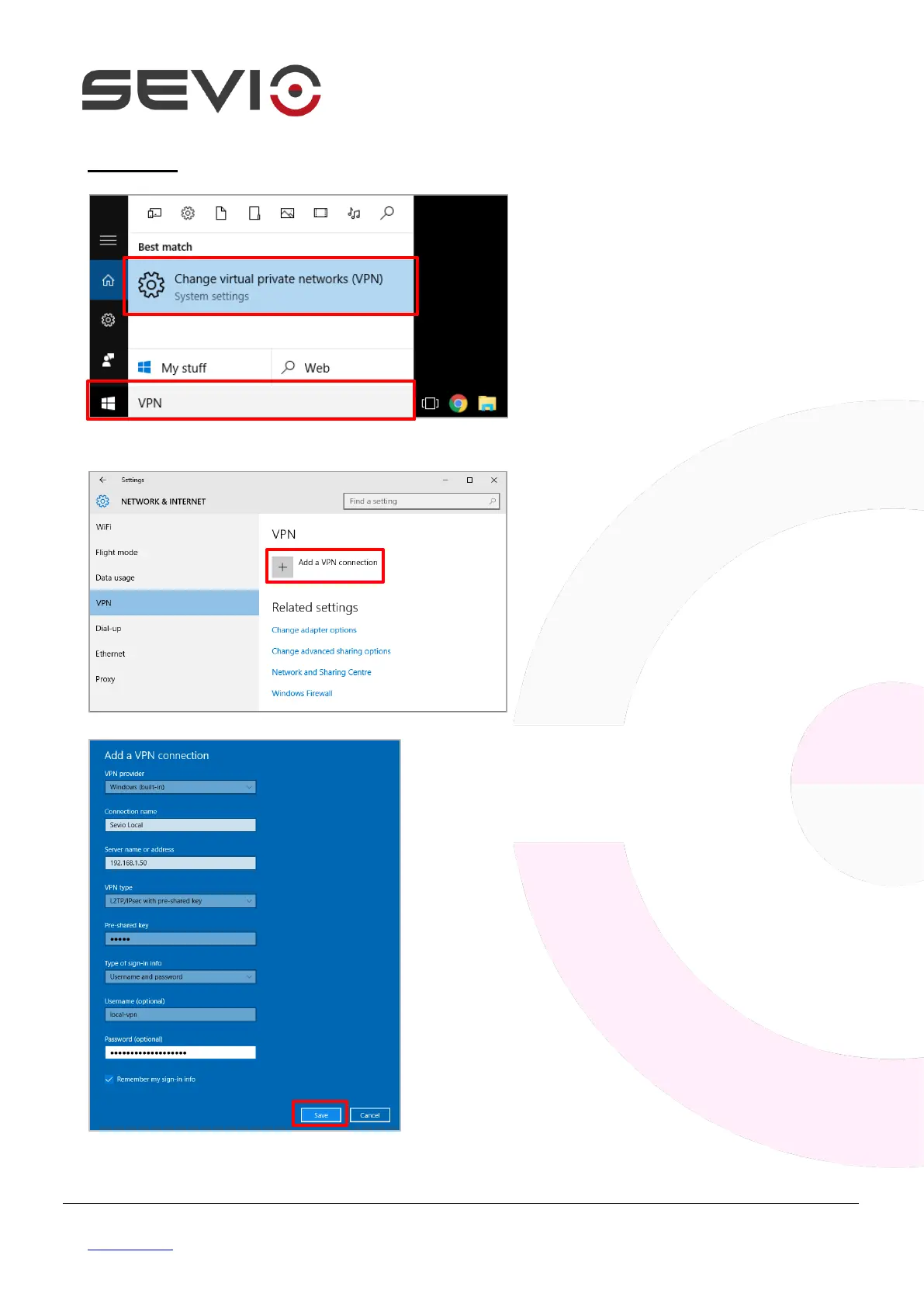
Task: Select Data usage in Settings sidebar
Action: pyautogui.click(x=174, y=577)
